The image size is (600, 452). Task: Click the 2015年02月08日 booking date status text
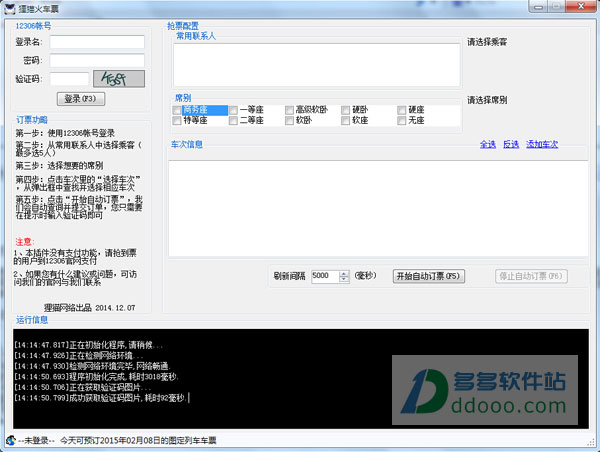click(138, 441)
